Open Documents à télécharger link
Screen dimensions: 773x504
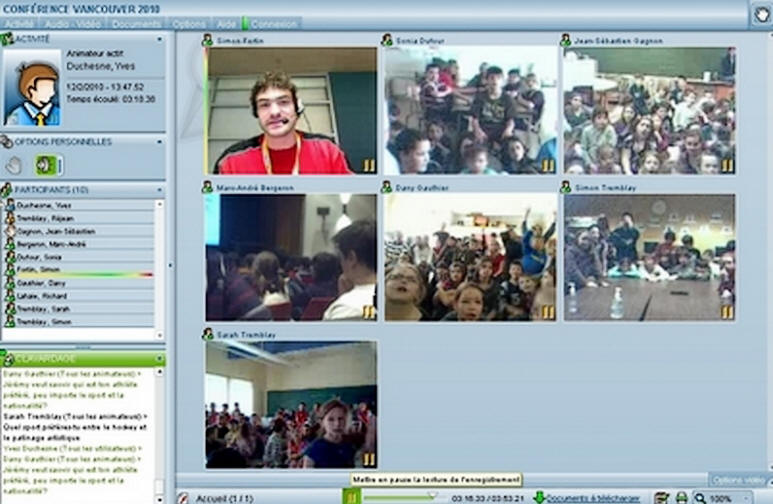coord(594,498)
